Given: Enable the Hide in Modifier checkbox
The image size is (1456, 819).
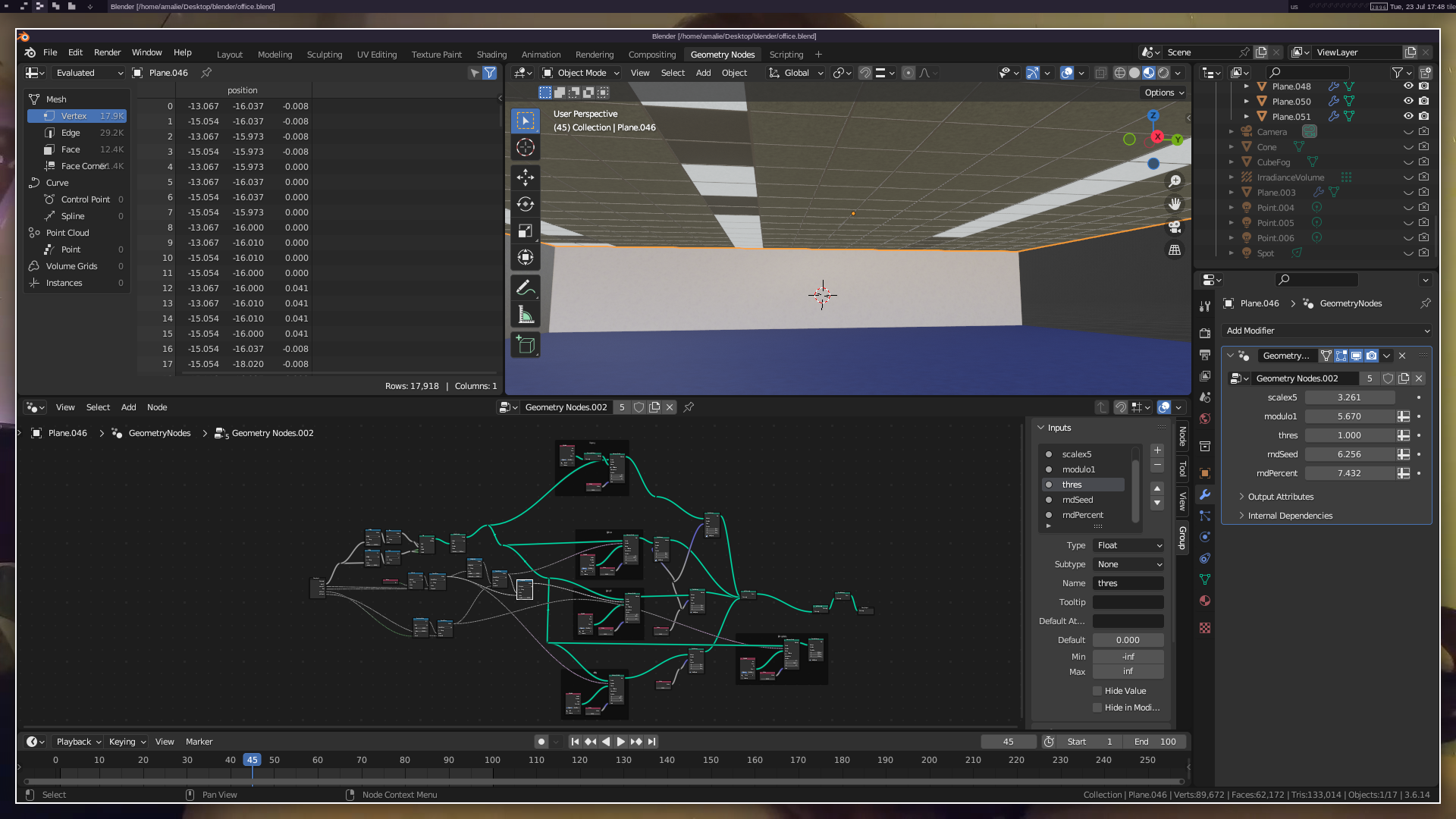Looking at the screenshot, I should pyautogui.click(x=1097, y=708).
